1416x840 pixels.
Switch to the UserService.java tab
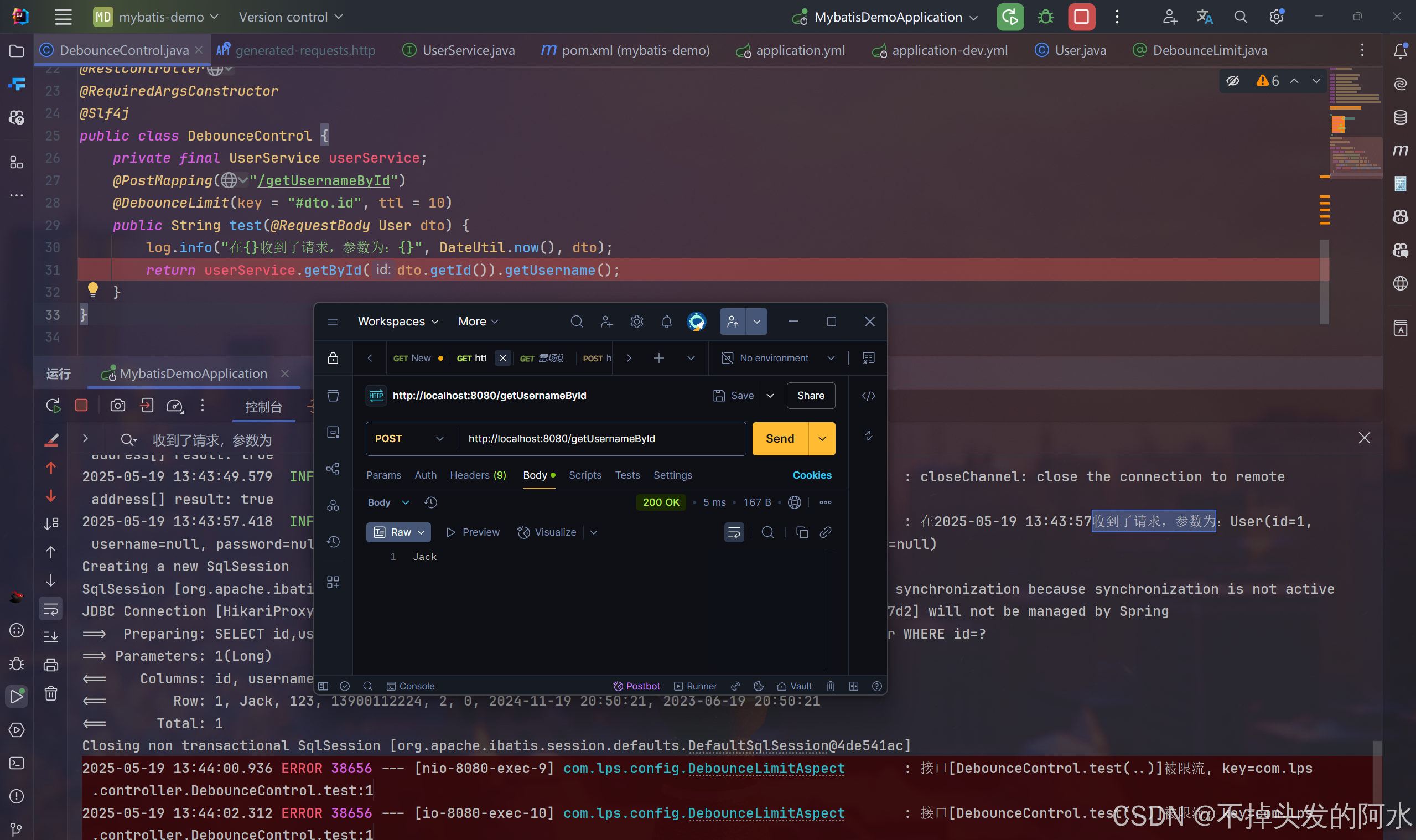click(x=468, y=50)
